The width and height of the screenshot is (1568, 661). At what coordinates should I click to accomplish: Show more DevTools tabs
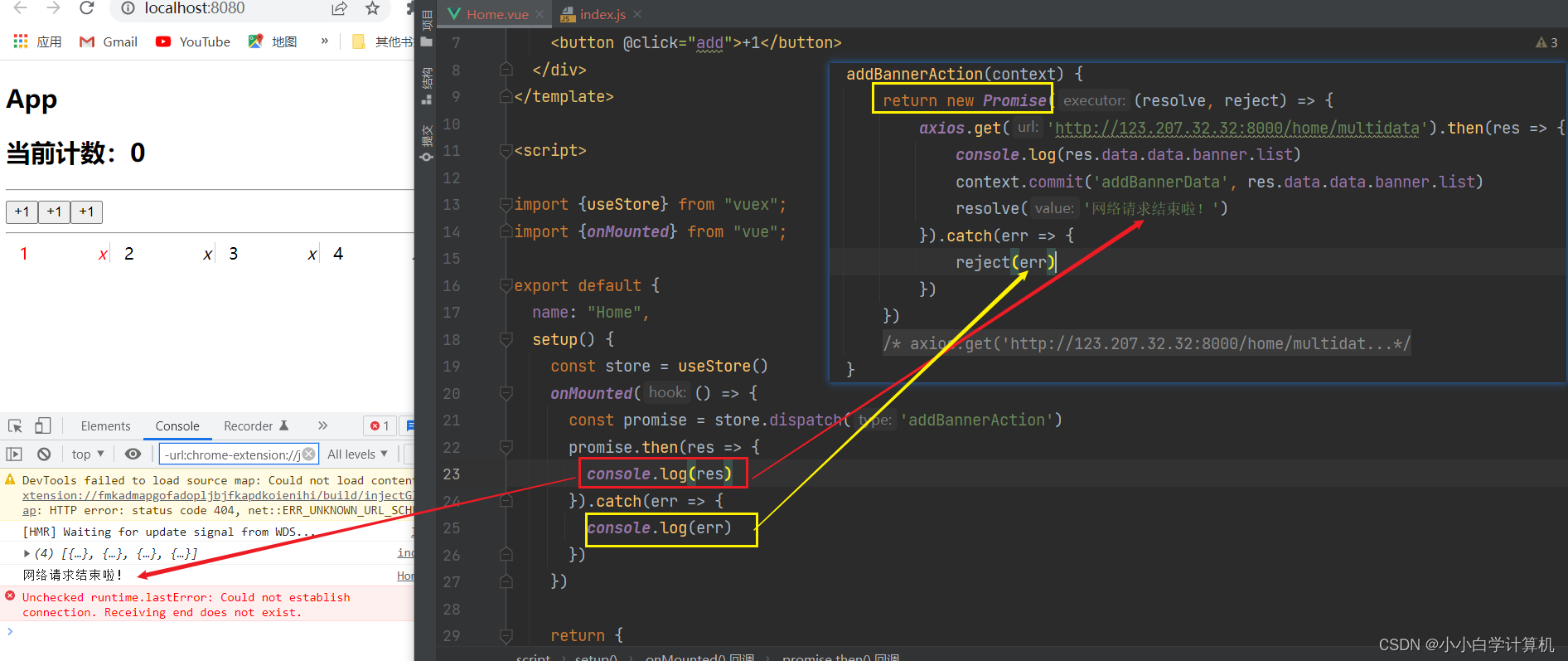(322, 425)
